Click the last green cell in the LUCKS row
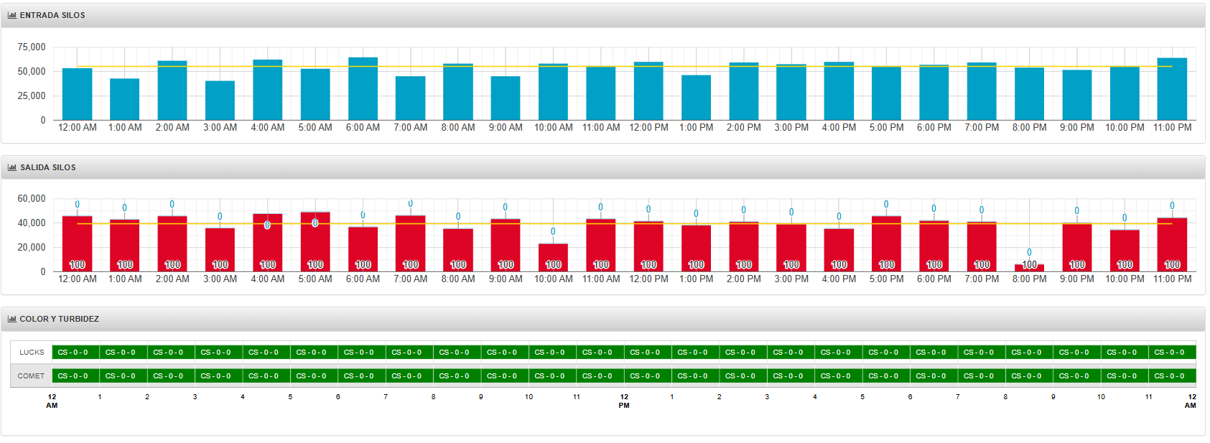Viewport: 1210px width, 443px height. click(x=1172, y=352)
